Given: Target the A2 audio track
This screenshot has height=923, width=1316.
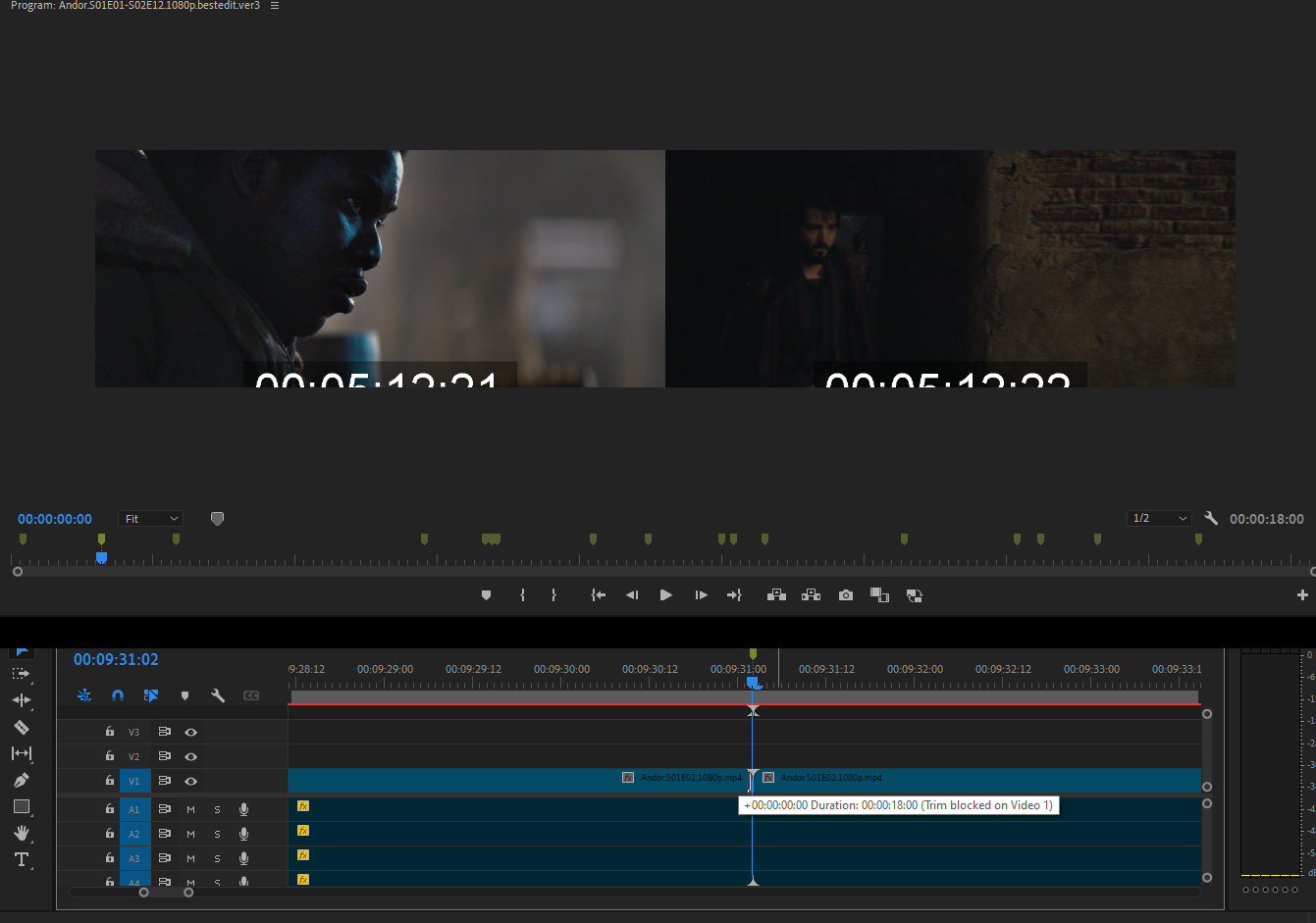Looking at the screenshot, I should (134, 834).
